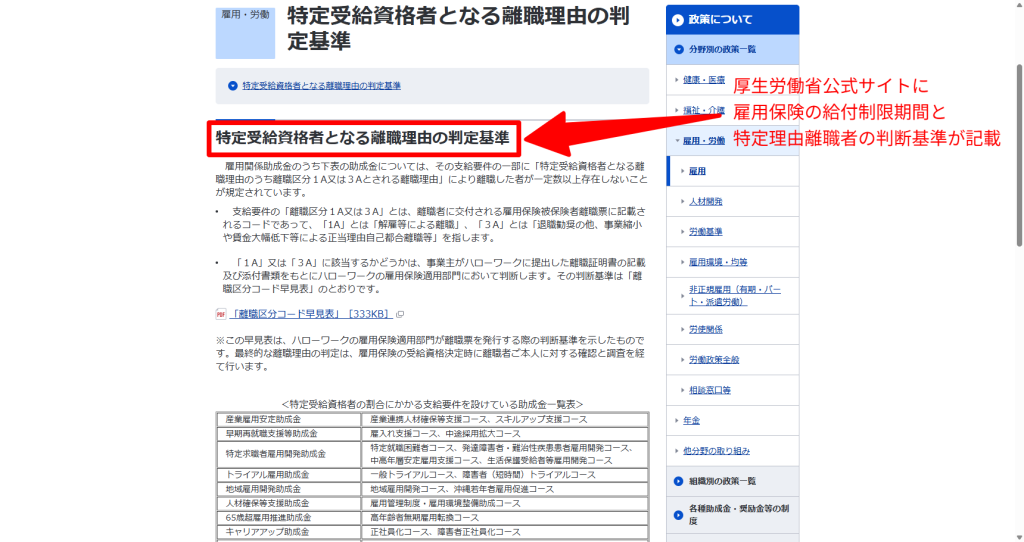Select 労働基準 in the sidebar
This screenshot has height=542, width=1024.
(705, 232)
